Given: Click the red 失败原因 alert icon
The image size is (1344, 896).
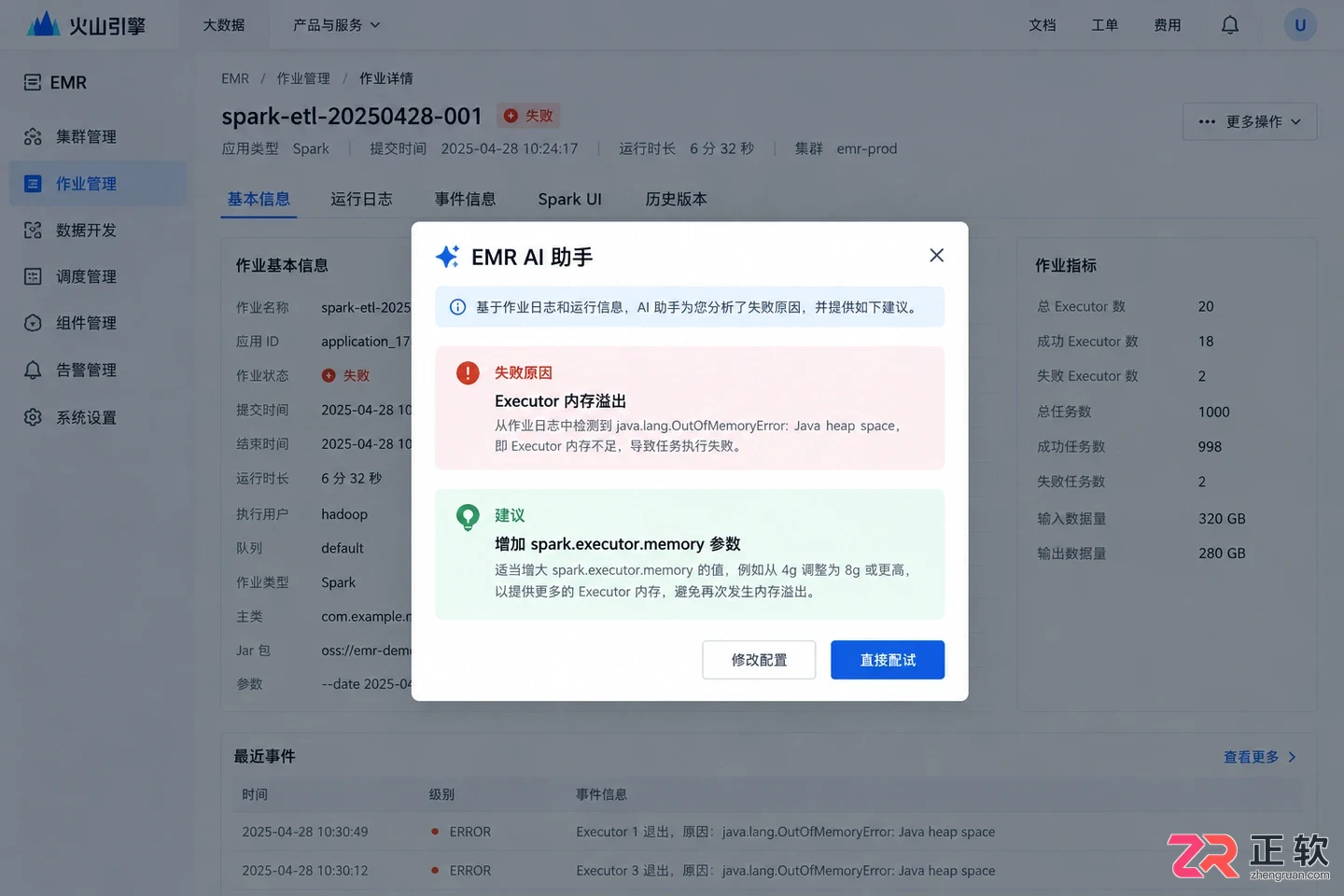Looking at the screenshot, I should [468, 373].
